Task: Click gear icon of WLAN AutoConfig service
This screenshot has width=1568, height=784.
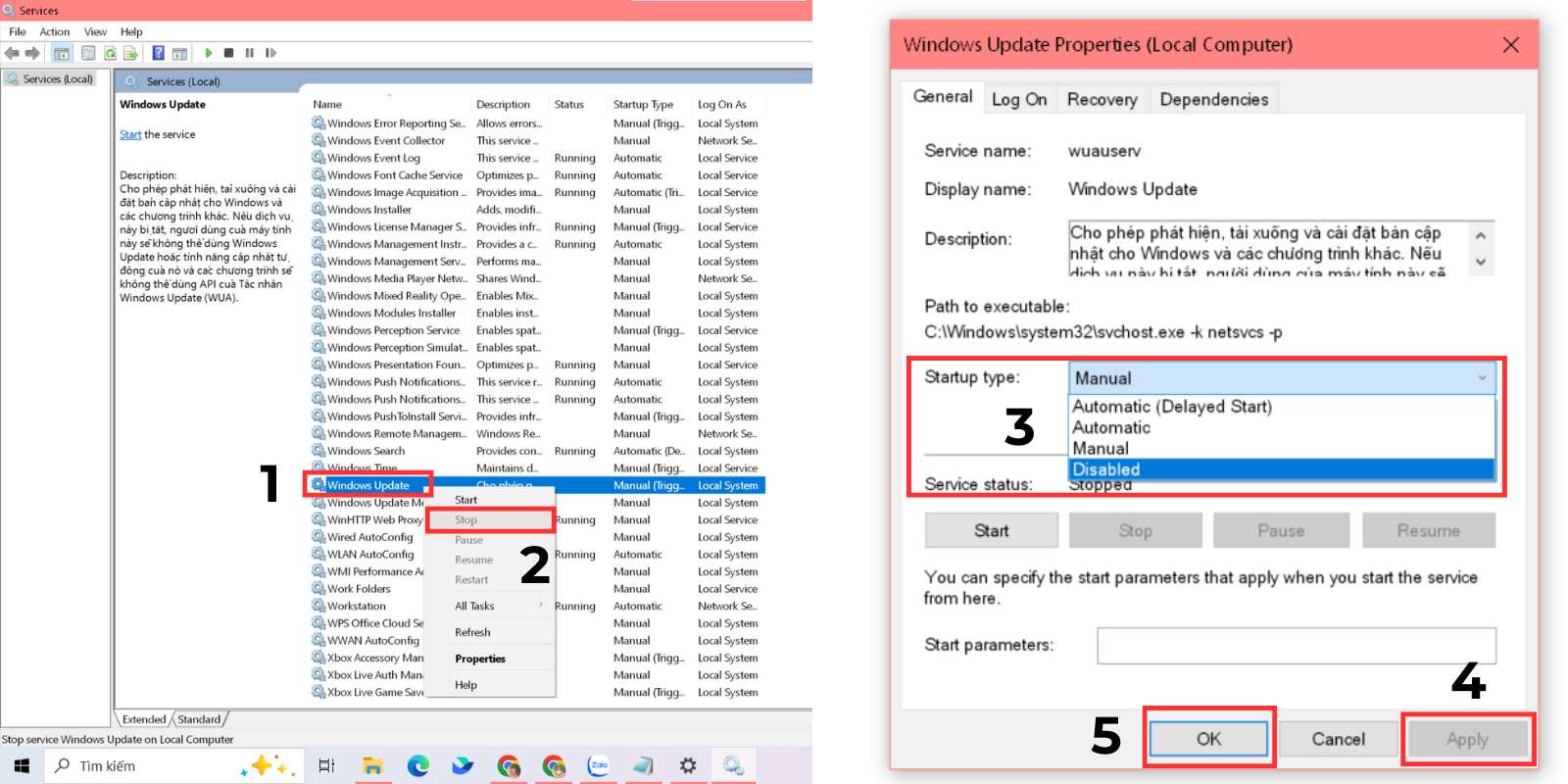Action: (318, 554)
